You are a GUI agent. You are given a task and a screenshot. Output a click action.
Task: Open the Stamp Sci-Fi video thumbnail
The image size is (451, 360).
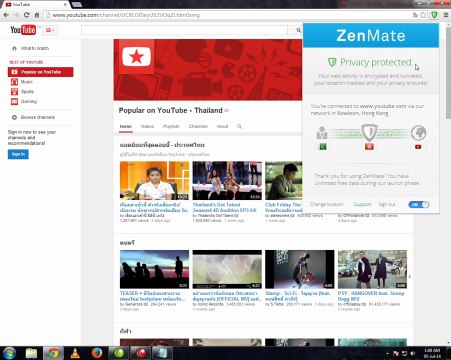click(x=300, y=269)
